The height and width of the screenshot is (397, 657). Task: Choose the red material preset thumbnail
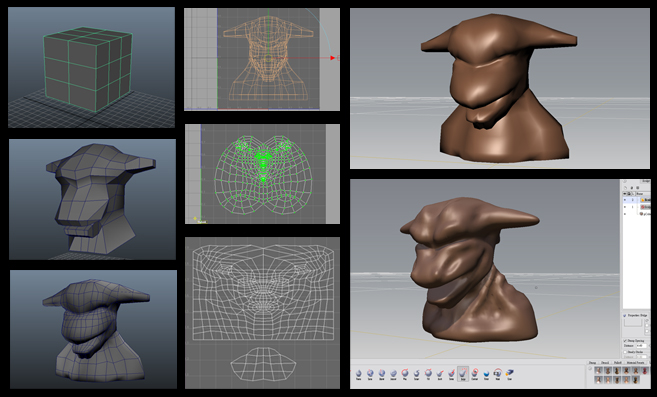[x=645, y=371]
